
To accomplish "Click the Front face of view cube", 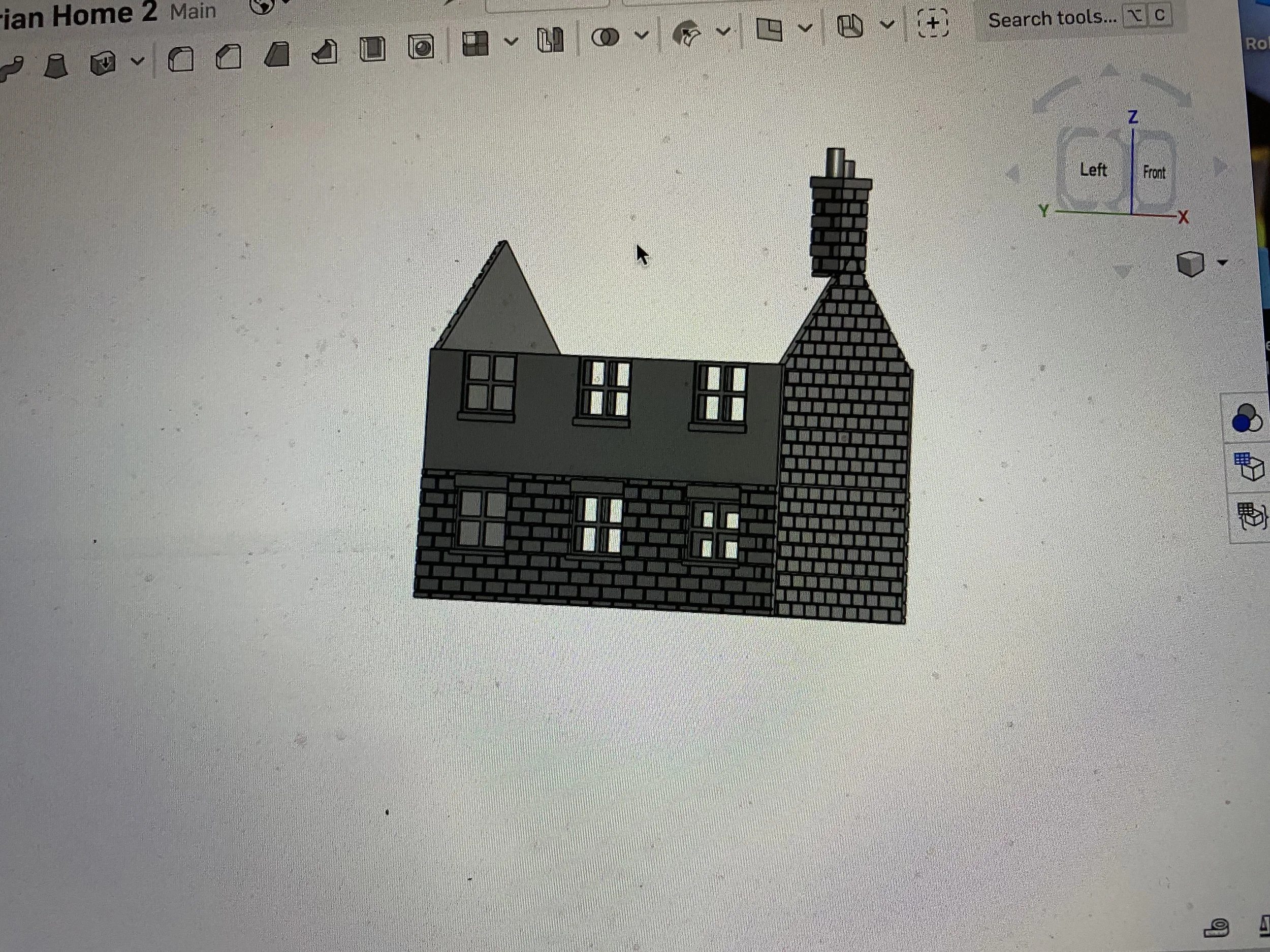I will [x=1154, y=172].
